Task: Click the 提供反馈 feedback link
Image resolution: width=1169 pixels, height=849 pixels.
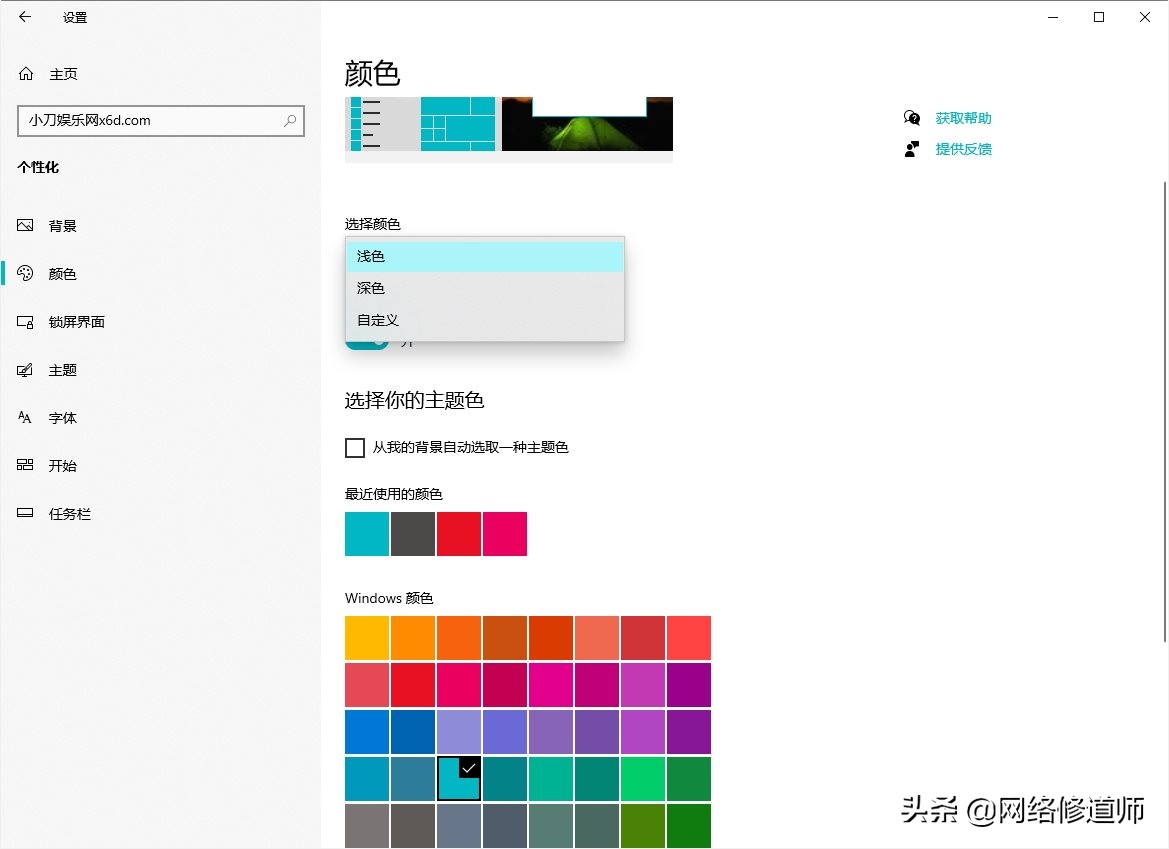Action: click(962, 148)
